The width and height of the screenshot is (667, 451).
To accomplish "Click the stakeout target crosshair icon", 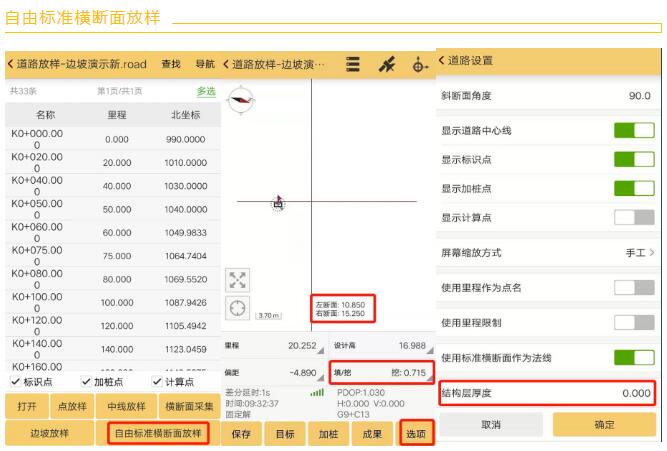I will [419, 64].
